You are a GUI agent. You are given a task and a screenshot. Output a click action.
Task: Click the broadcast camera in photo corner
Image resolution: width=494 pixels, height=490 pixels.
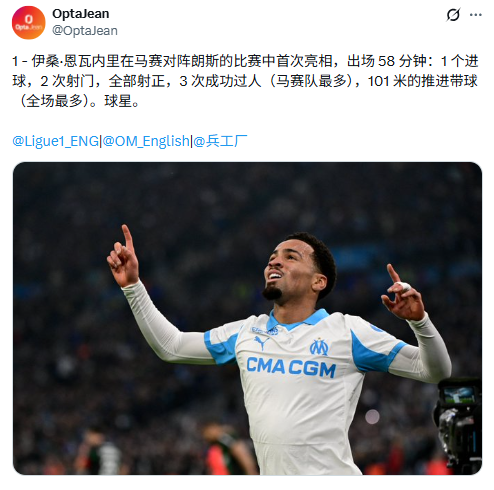point(459,425)
